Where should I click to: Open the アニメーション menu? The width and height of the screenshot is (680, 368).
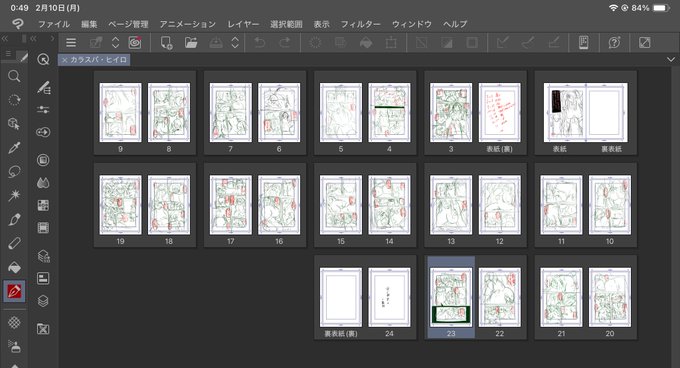pos(187,24)
